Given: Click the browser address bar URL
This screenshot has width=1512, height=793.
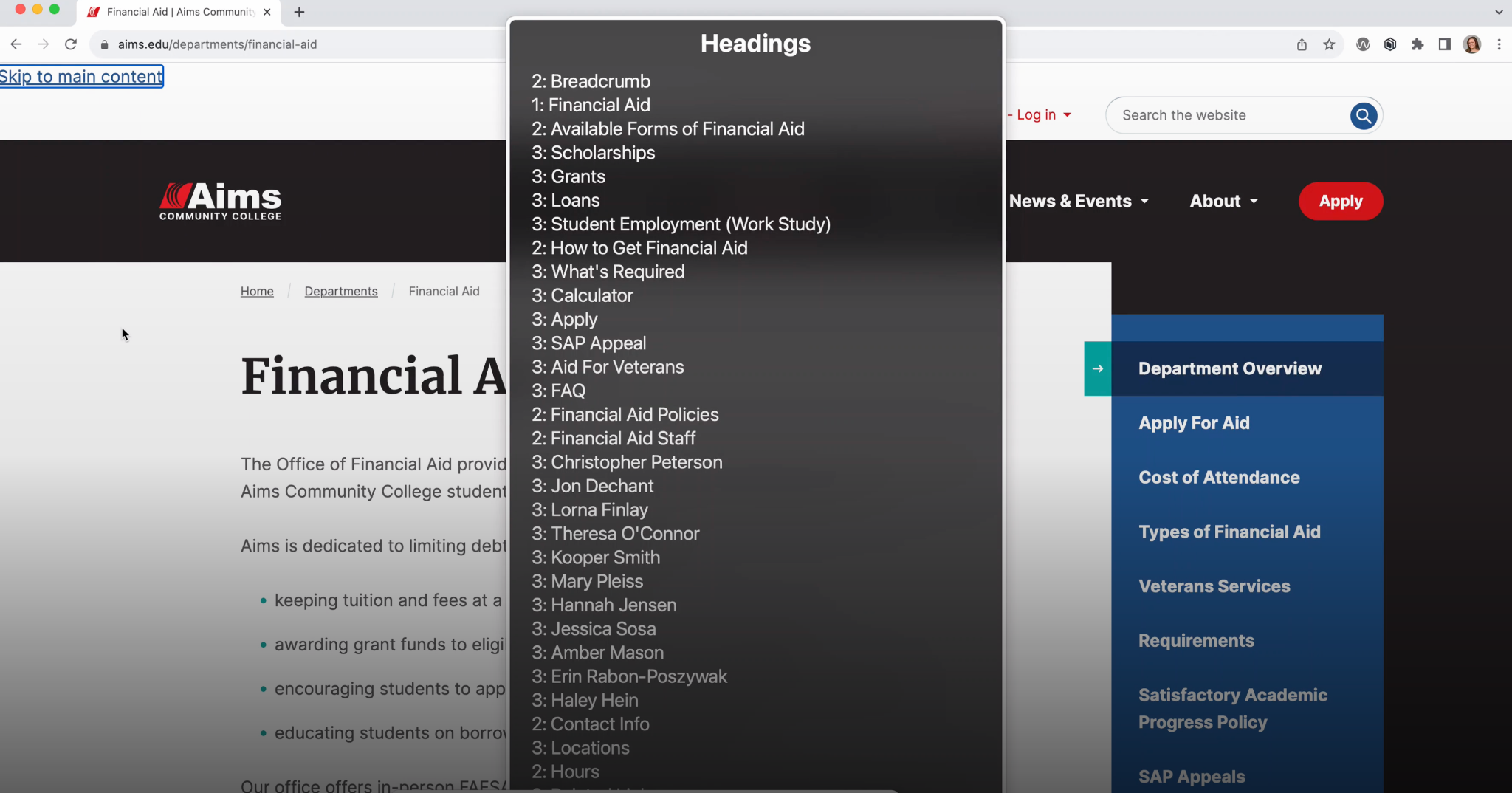Looking at the screenshot, I should point(217,44).
